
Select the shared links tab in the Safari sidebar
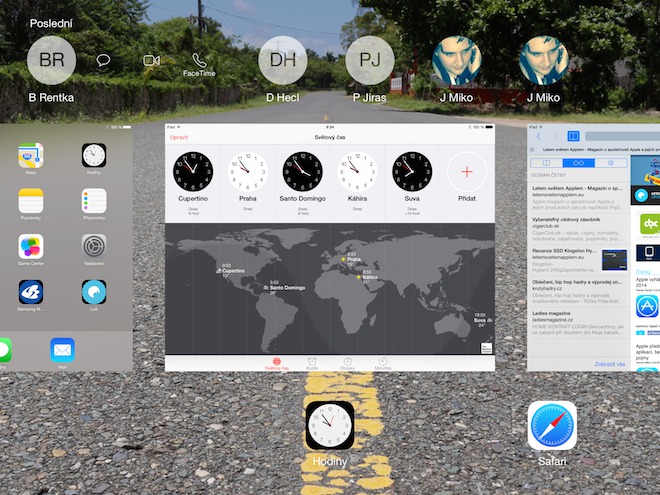611,163
